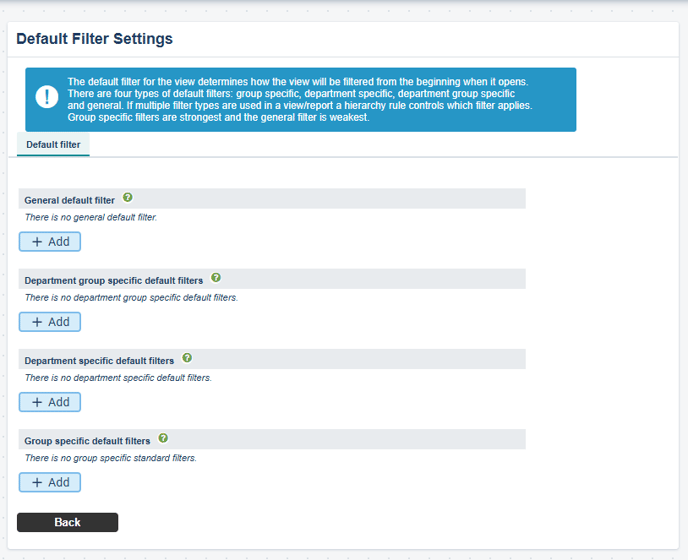Click "no department group specific default filters" message
Viewport: 688px width, 560px height.
[131, 297]
